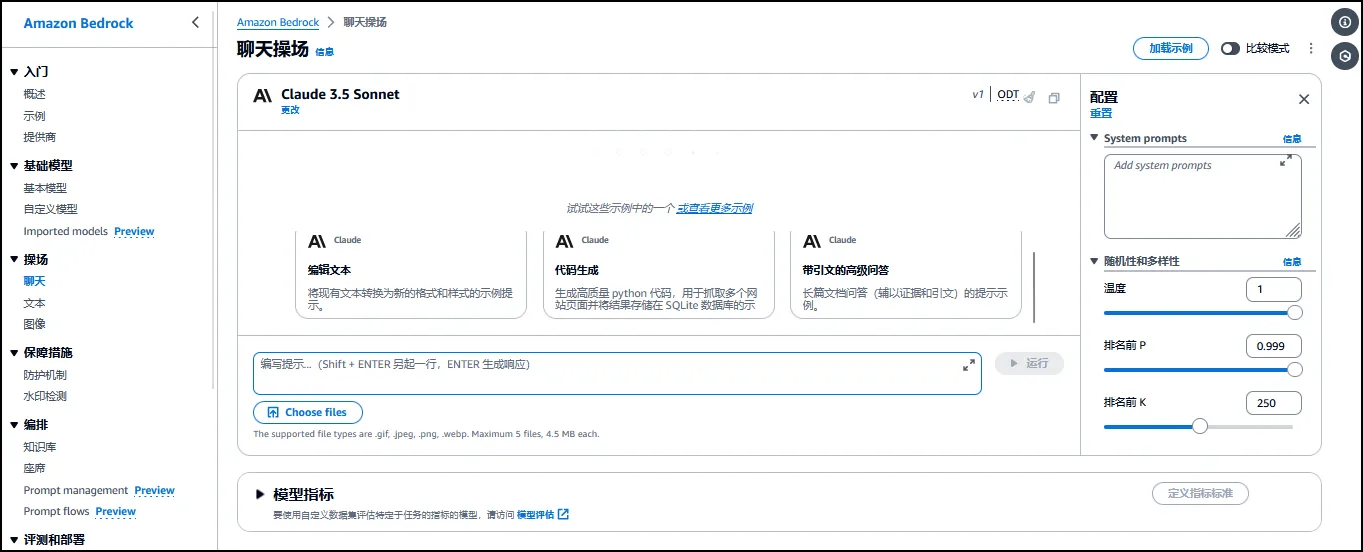Collapse the System prompts section
Screen dimensions: 1363x552
[1094, 139]
